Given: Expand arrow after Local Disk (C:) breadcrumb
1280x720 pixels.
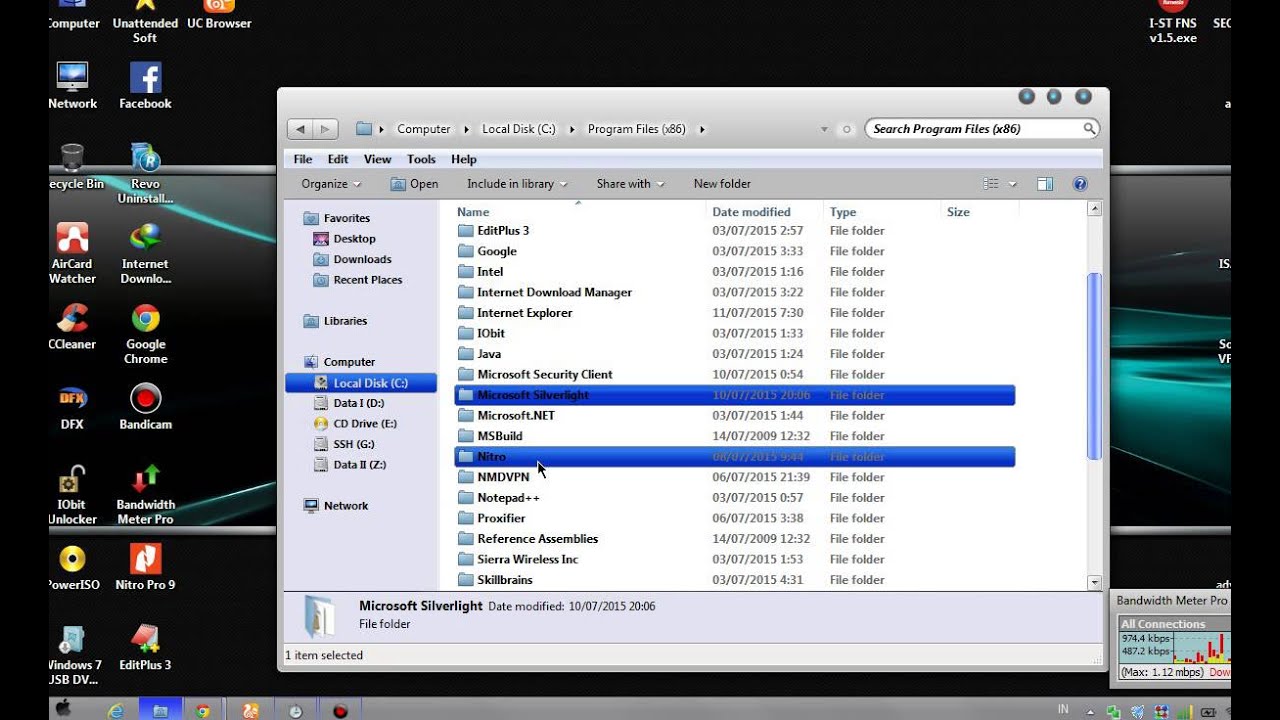Looking at the screenshot, I should (x=573, y=129).
